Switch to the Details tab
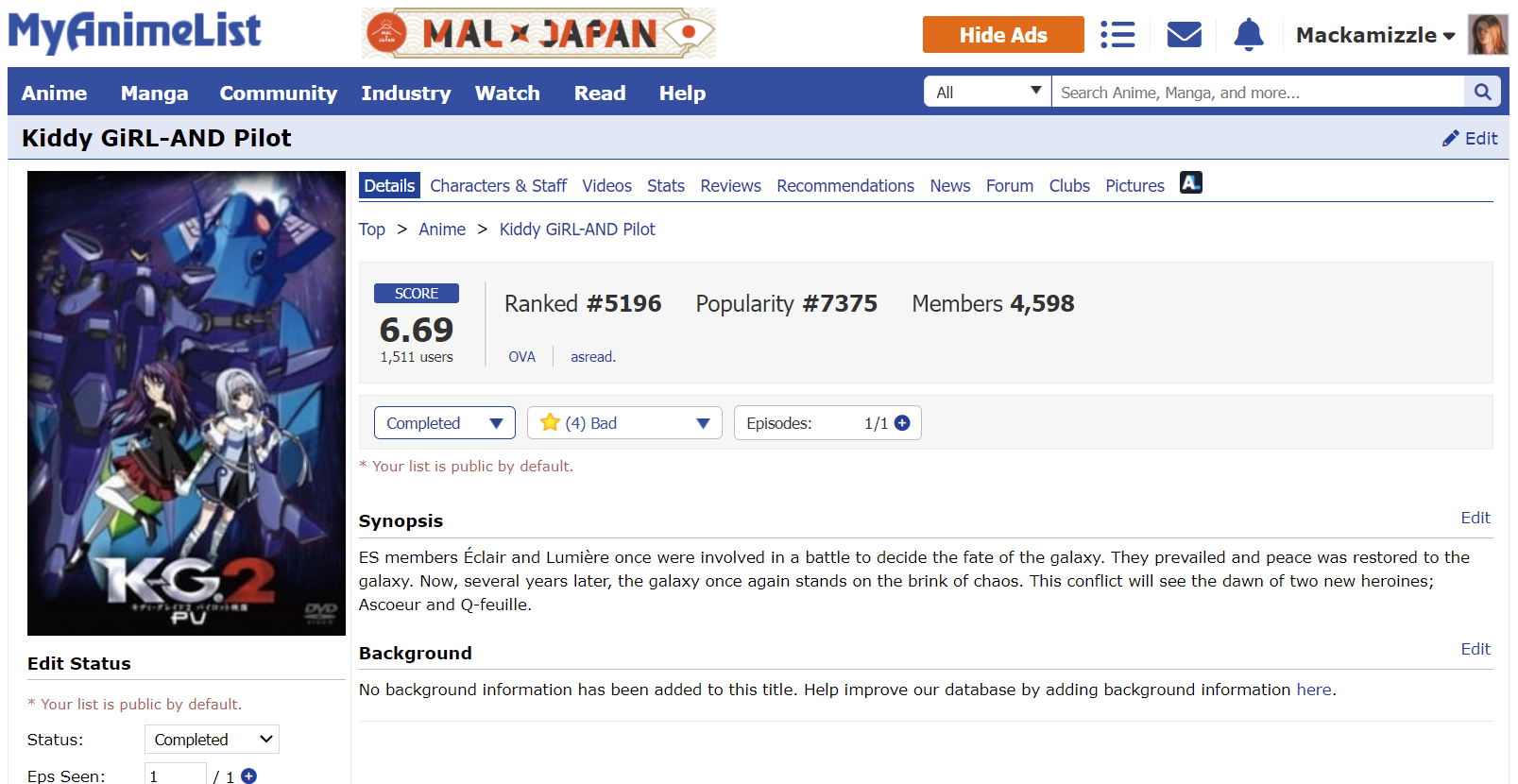Image resolution: width=1518 pixels, height=784 pixels. 389,186
